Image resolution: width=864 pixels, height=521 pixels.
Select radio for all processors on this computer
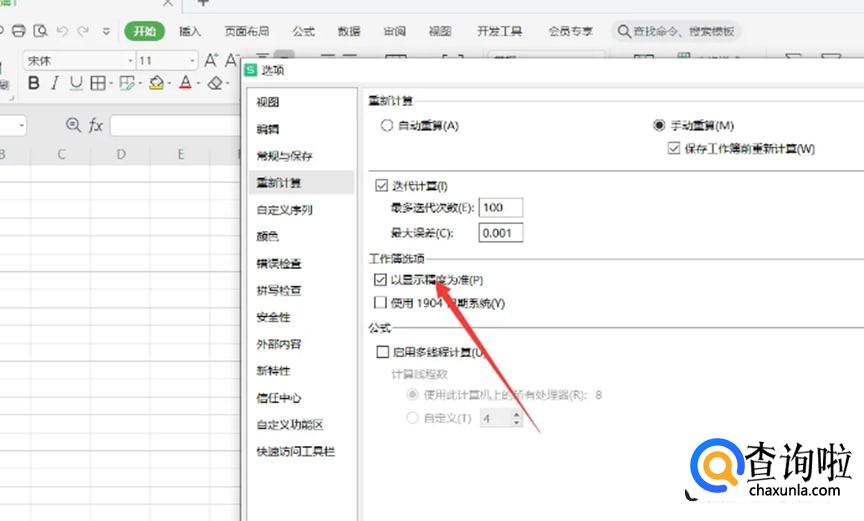(x=412, y=394)
